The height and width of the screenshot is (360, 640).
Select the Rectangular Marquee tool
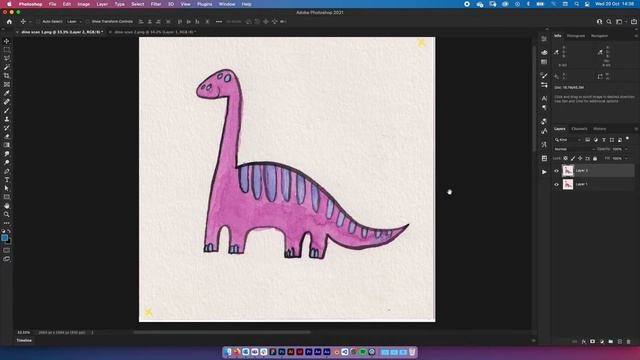[x=7, y=50]
